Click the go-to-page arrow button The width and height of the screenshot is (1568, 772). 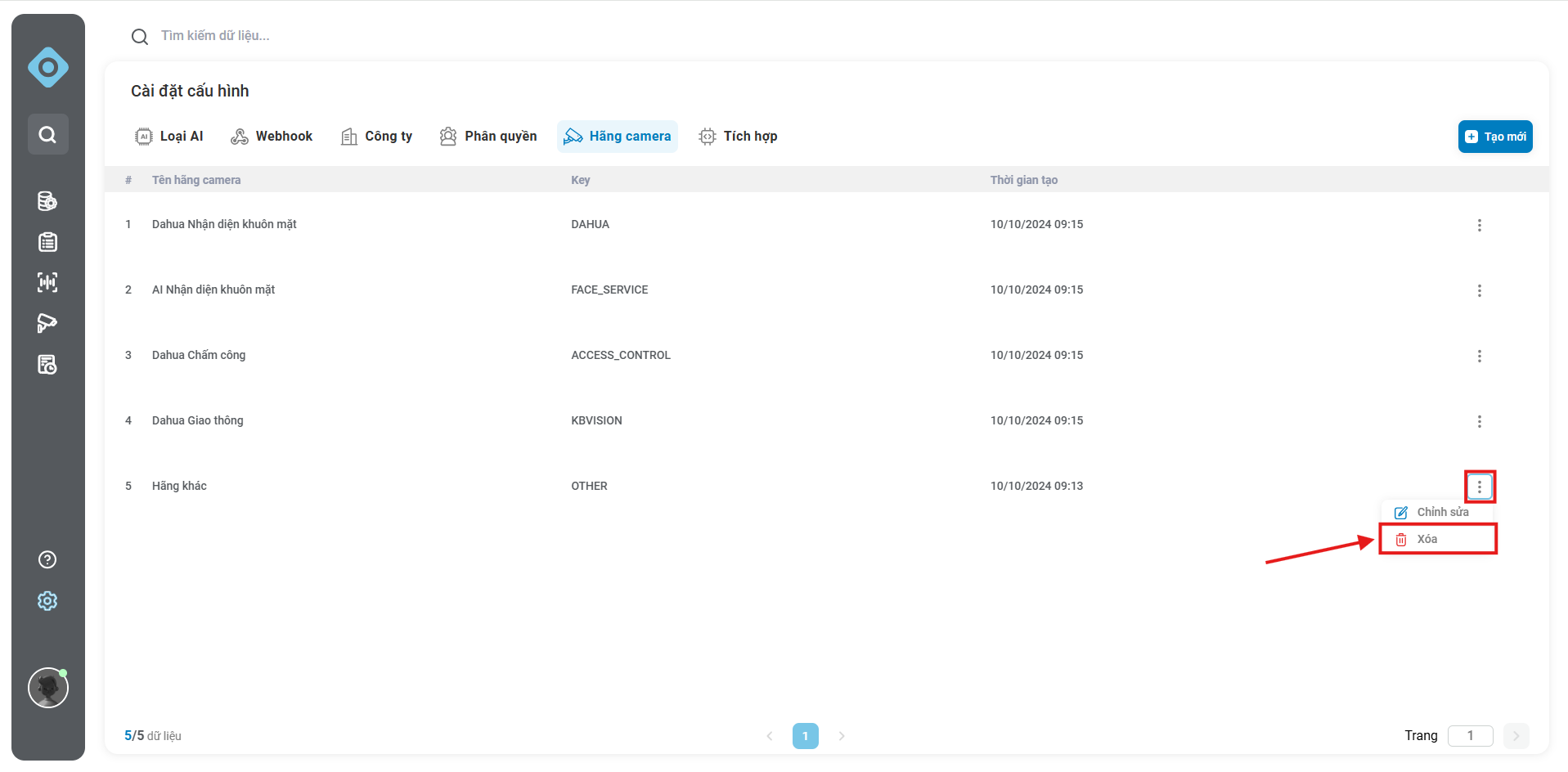tap(1516, 736)
